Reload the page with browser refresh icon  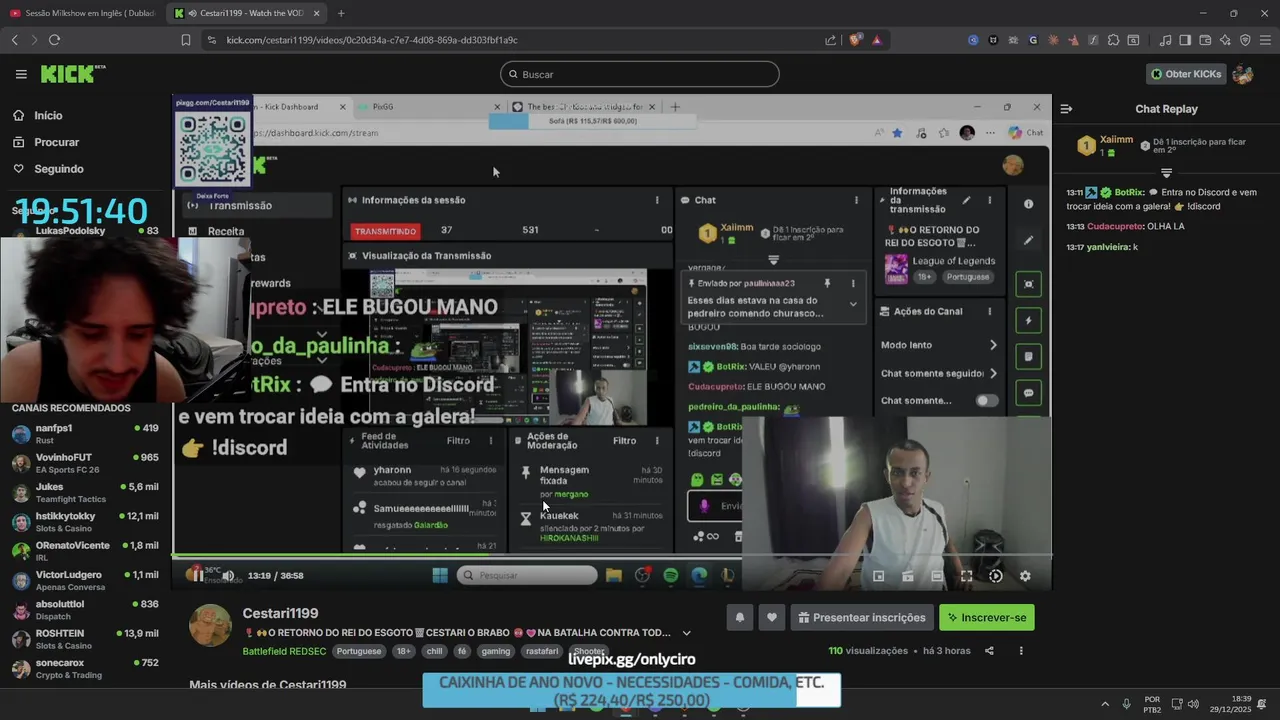54,40
